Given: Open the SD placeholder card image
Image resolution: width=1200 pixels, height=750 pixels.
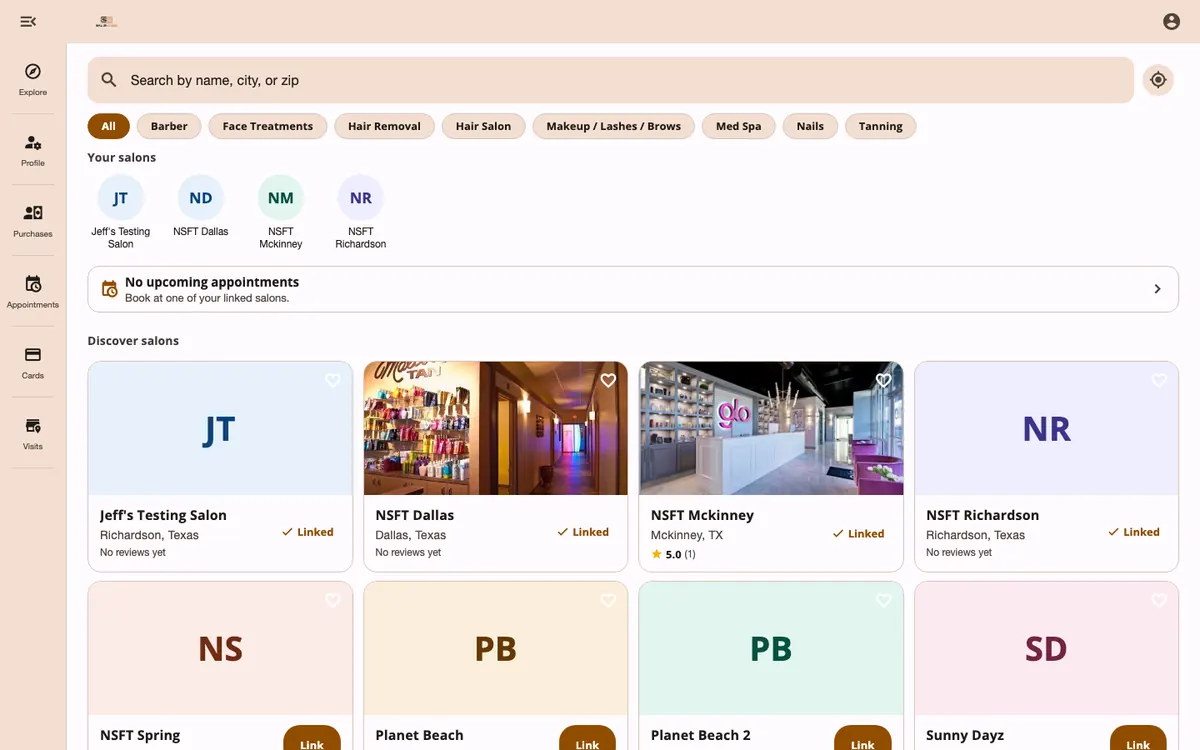Looking at the screenshot, I should point(1047,648).
